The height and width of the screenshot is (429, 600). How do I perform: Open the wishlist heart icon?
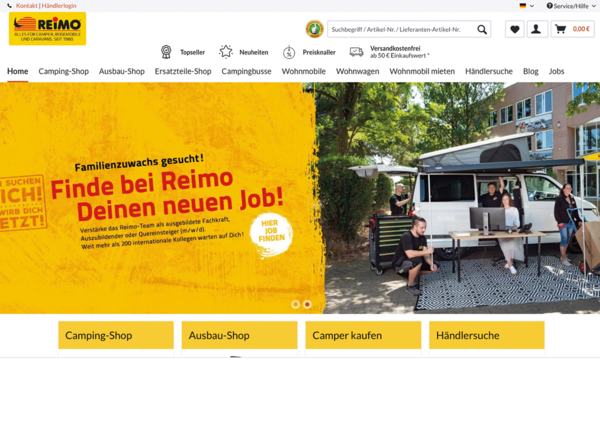pos(515,29)
